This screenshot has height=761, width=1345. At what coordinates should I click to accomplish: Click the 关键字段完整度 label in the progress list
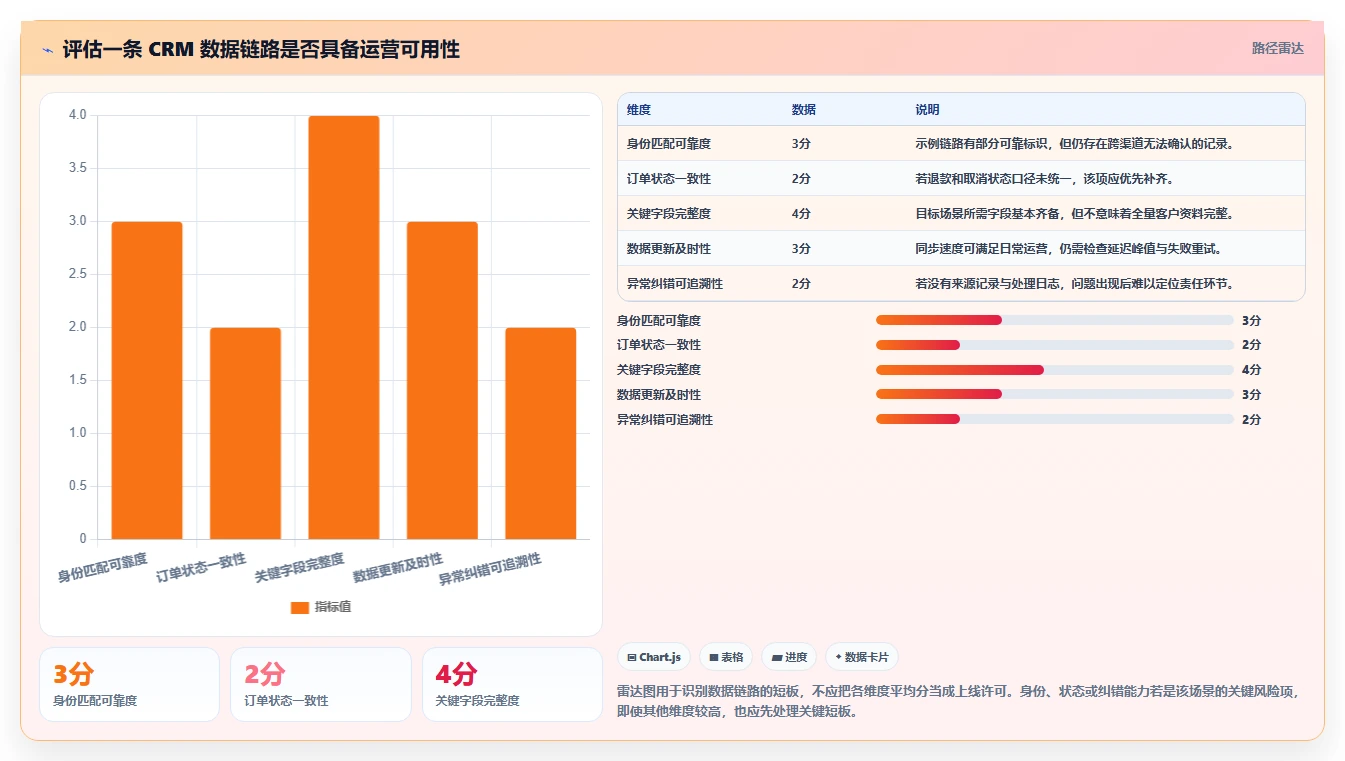coord(659,370)
